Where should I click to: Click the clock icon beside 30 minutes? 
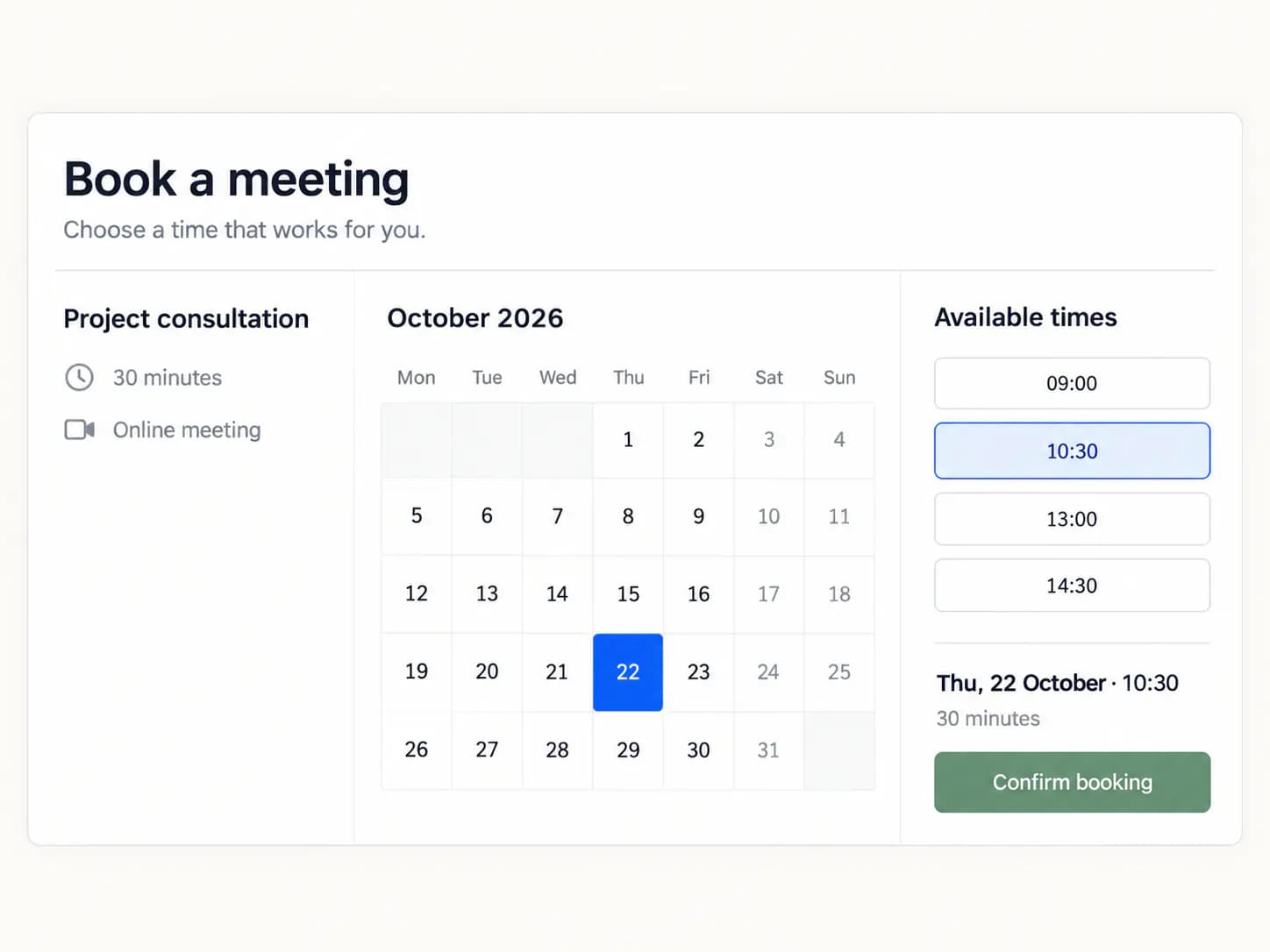point(80,378)
